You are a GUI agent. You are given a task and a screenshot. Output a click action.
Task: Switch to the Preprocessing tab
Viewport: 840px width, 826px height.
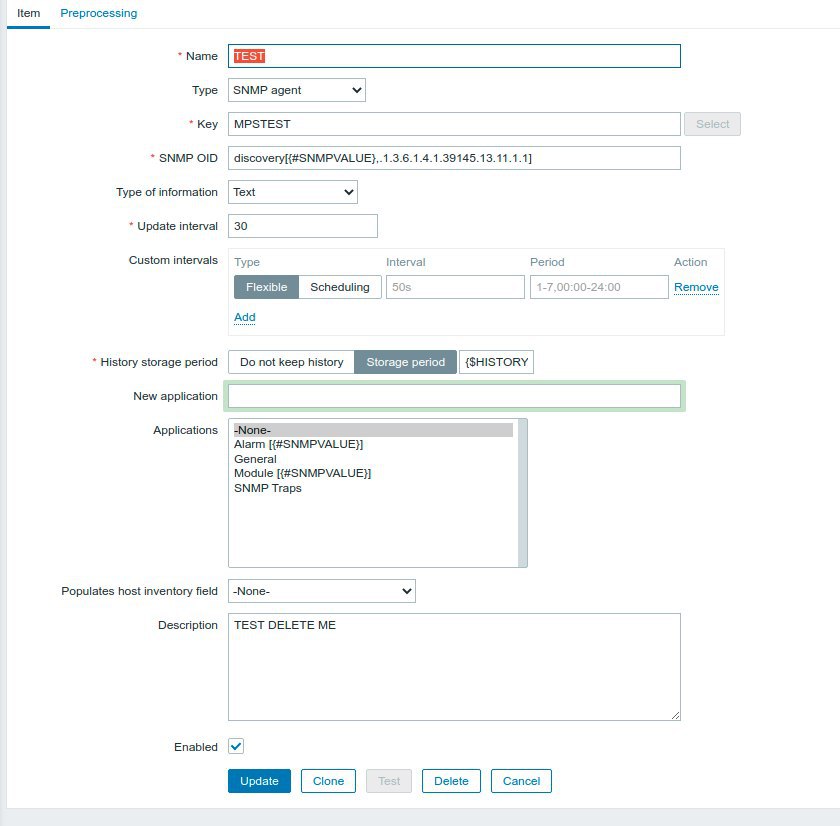pos(99,13)
